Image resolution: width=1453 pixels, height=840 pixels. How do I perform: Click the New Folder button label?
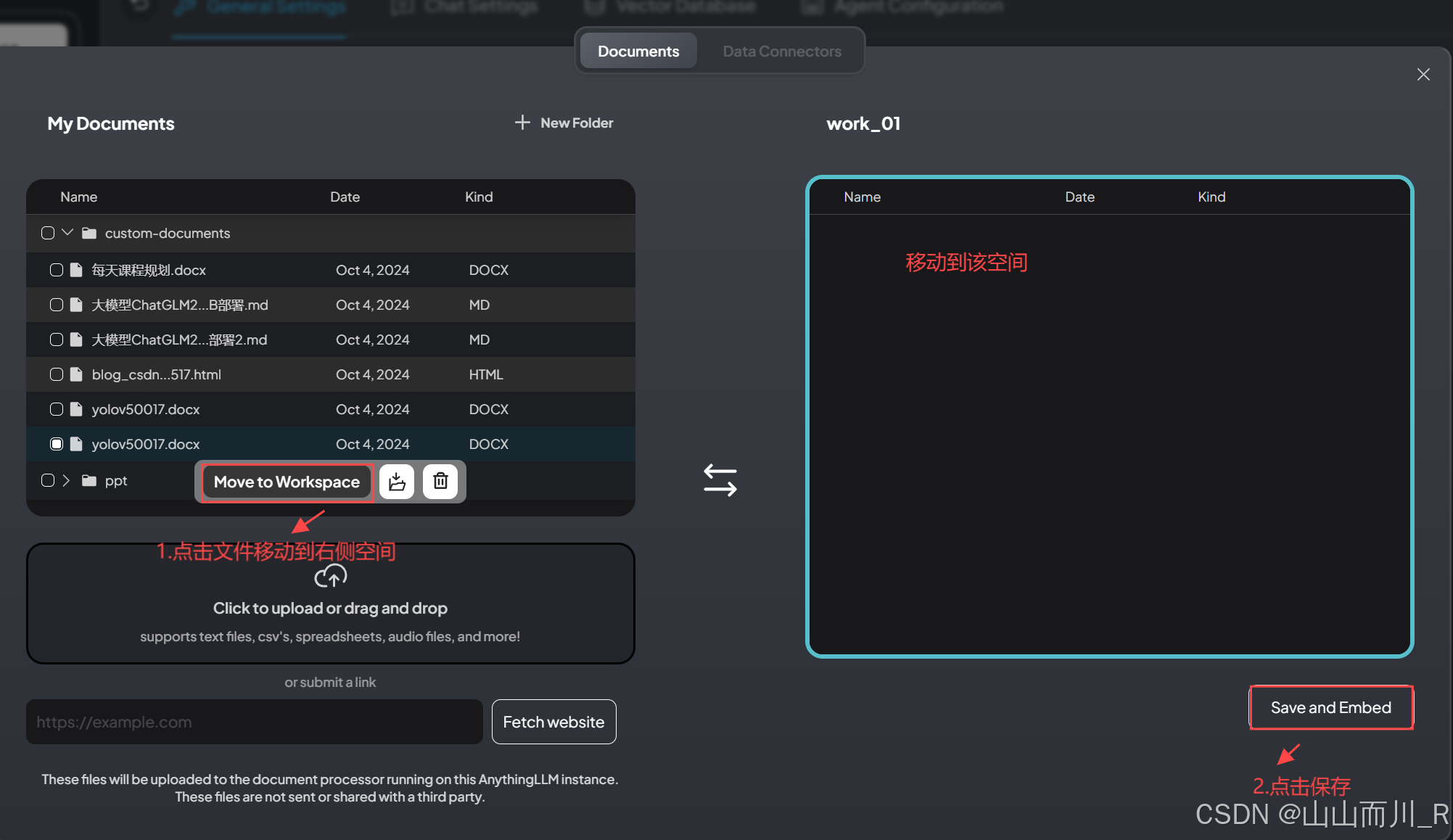coord(577,123)
